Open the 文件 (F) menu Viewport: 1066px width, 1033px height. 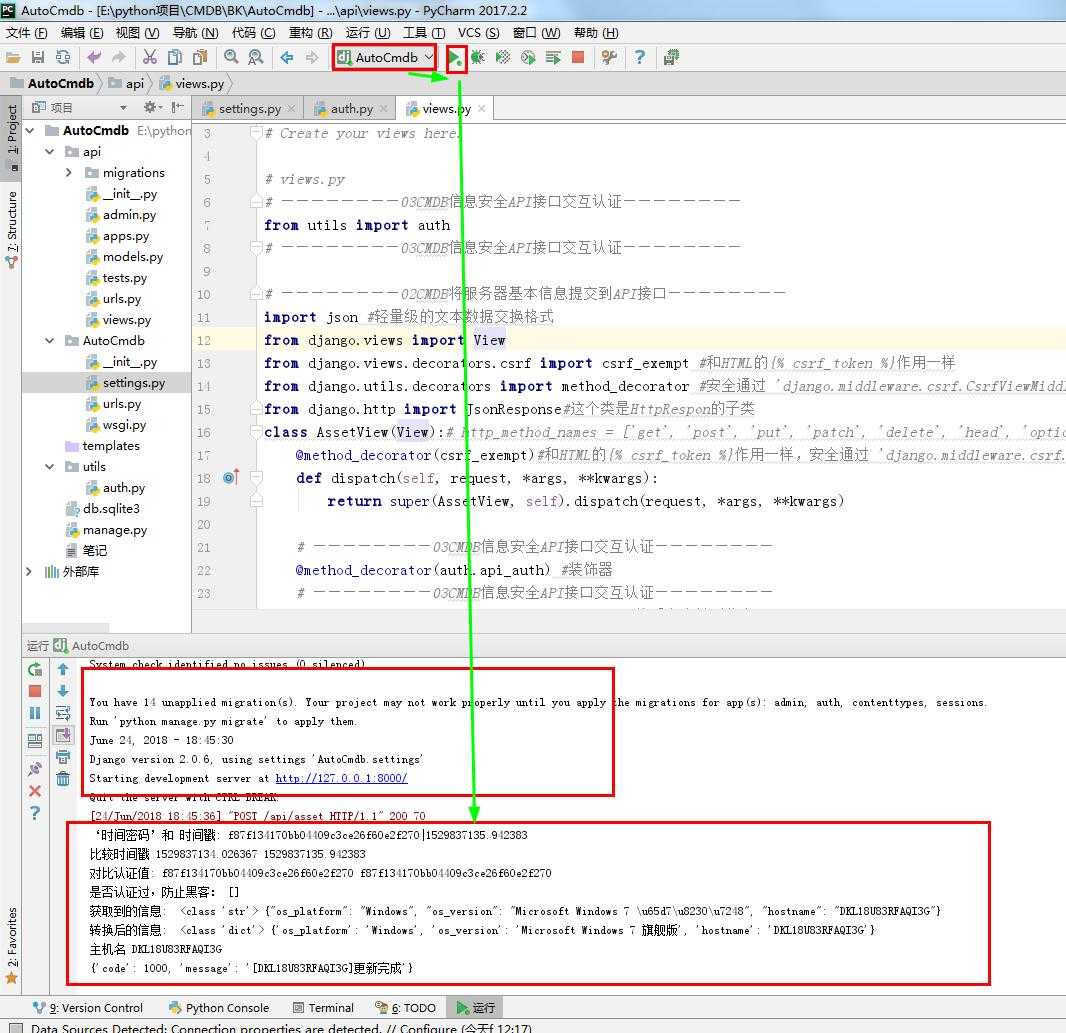tap(27, 33)
